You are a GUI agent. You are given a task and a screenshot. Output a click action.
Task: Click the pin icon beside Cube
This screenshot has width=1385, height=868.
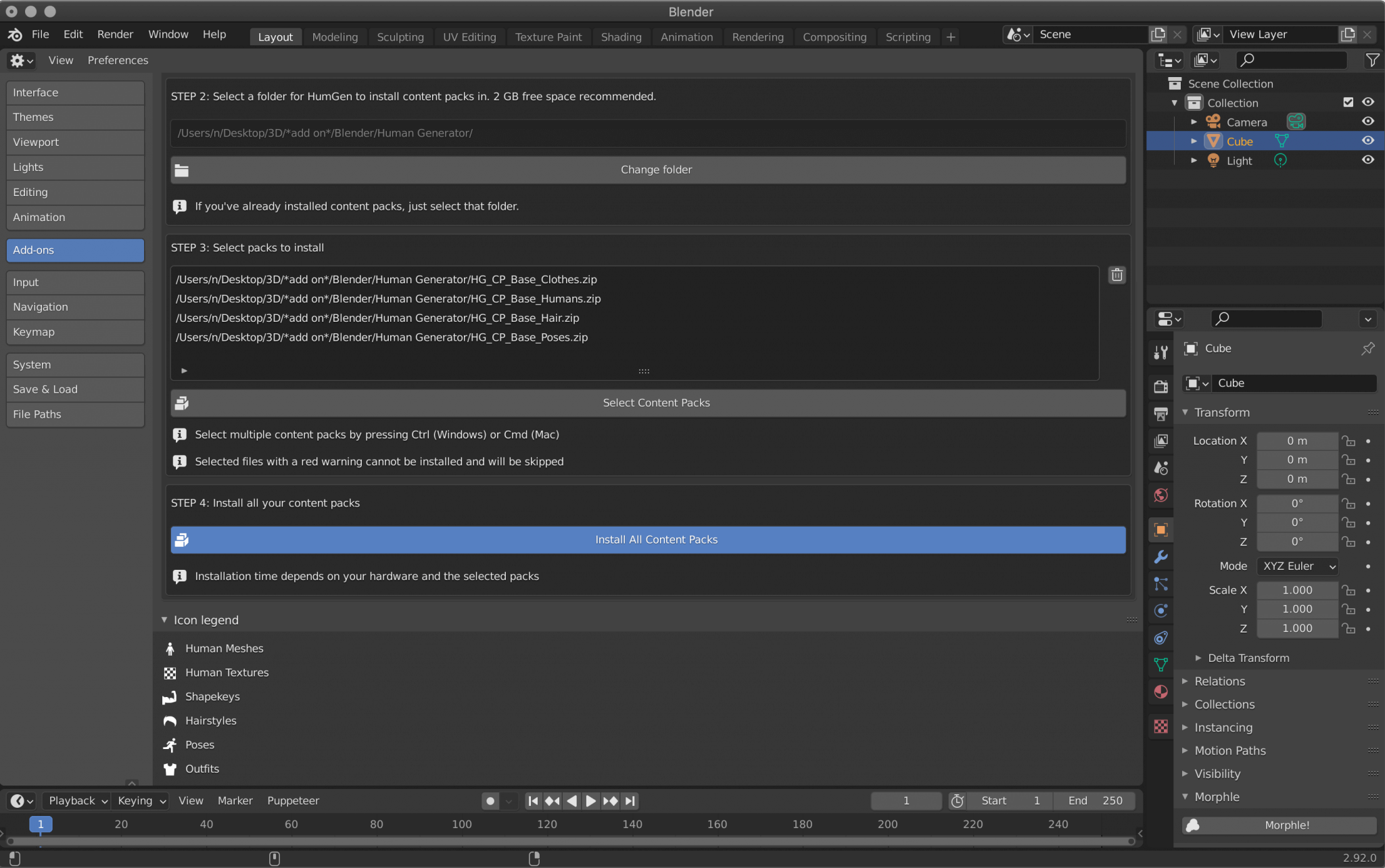[x=1367, y=348]
